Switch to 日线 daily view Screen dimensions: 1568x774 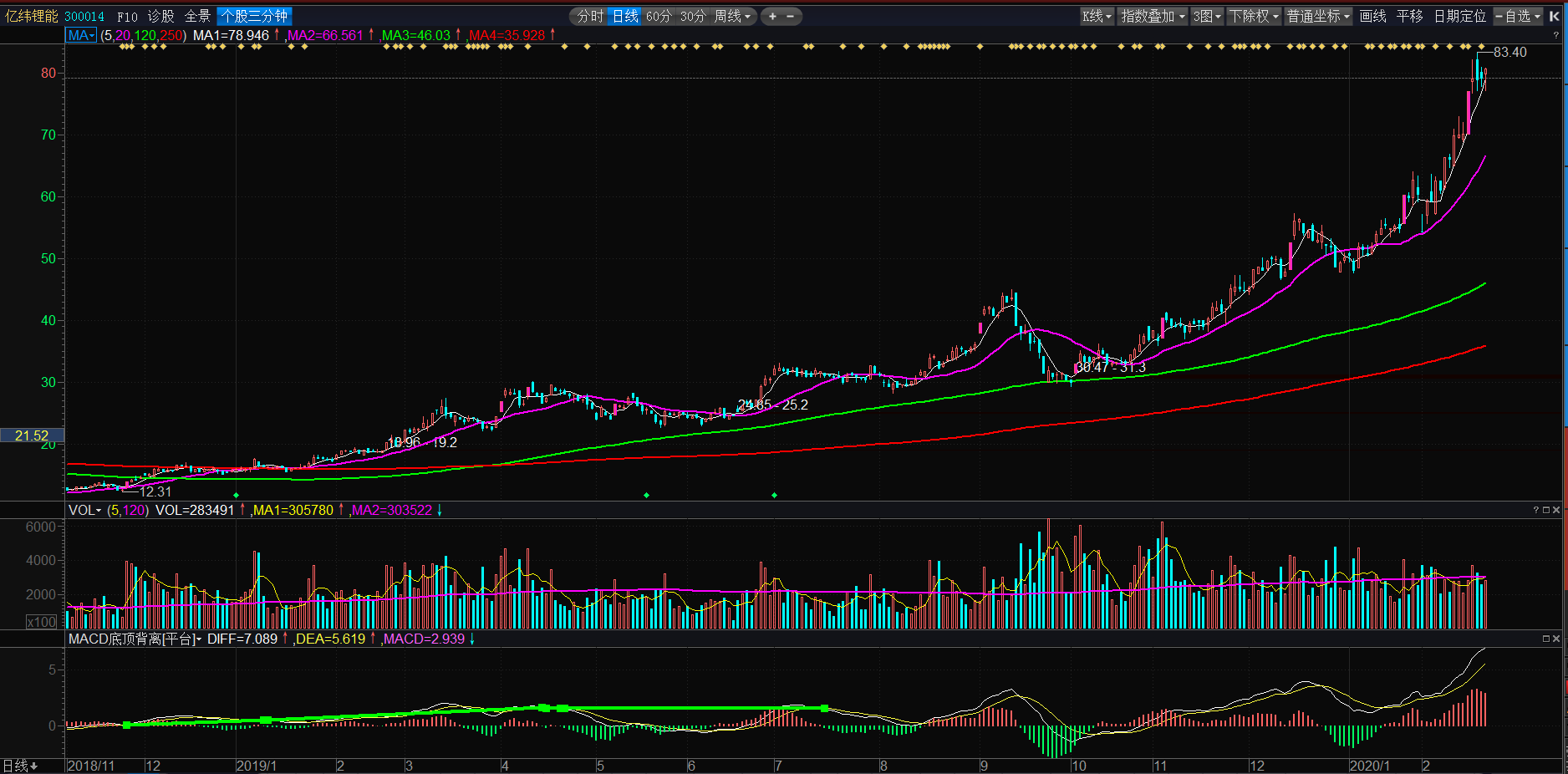624,16
